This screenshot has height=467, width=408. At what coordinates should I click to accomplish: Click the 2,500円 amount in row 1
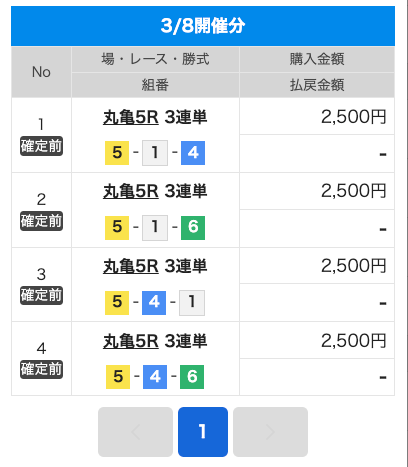pyautogui.click(x=353, y=117)
